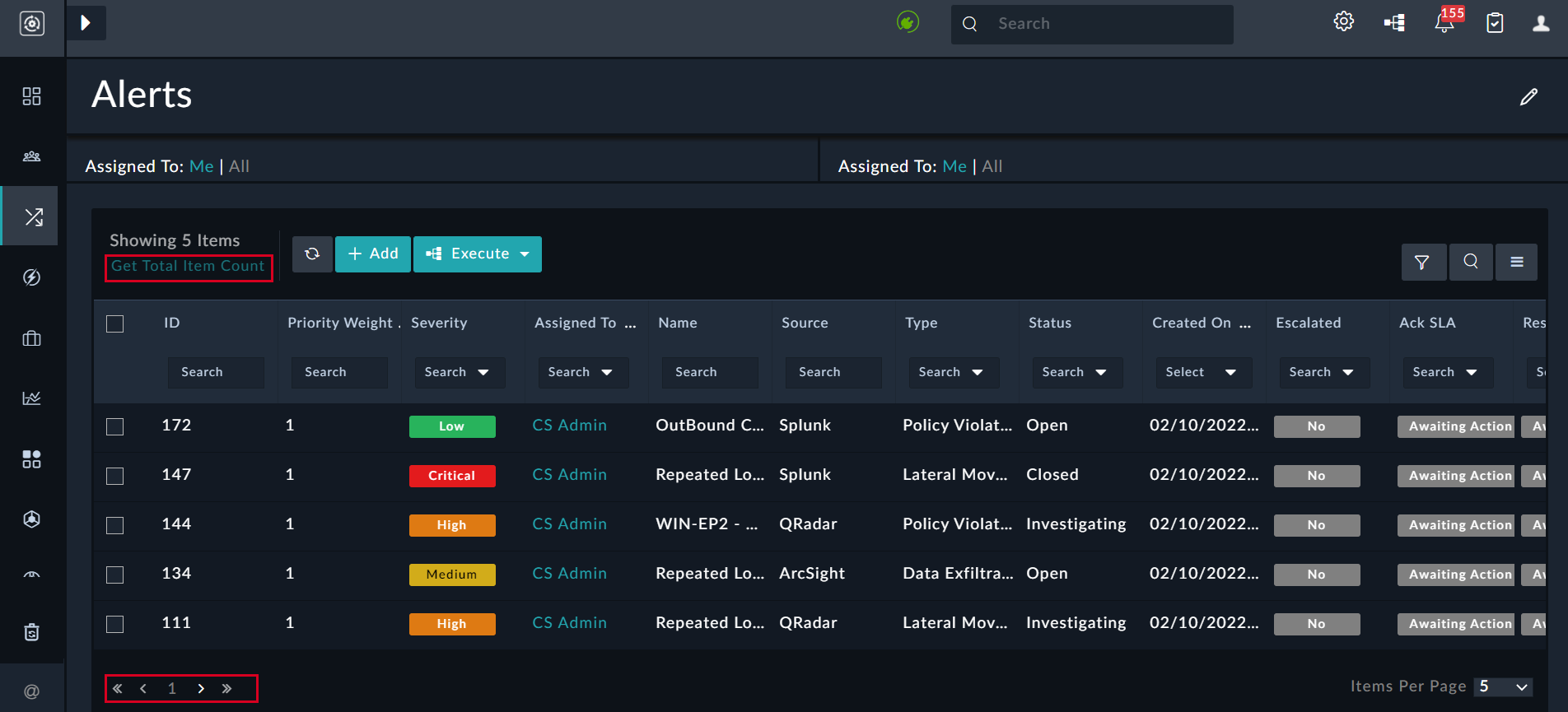Open the Type filter dropdown

click(x=954, y=372)
